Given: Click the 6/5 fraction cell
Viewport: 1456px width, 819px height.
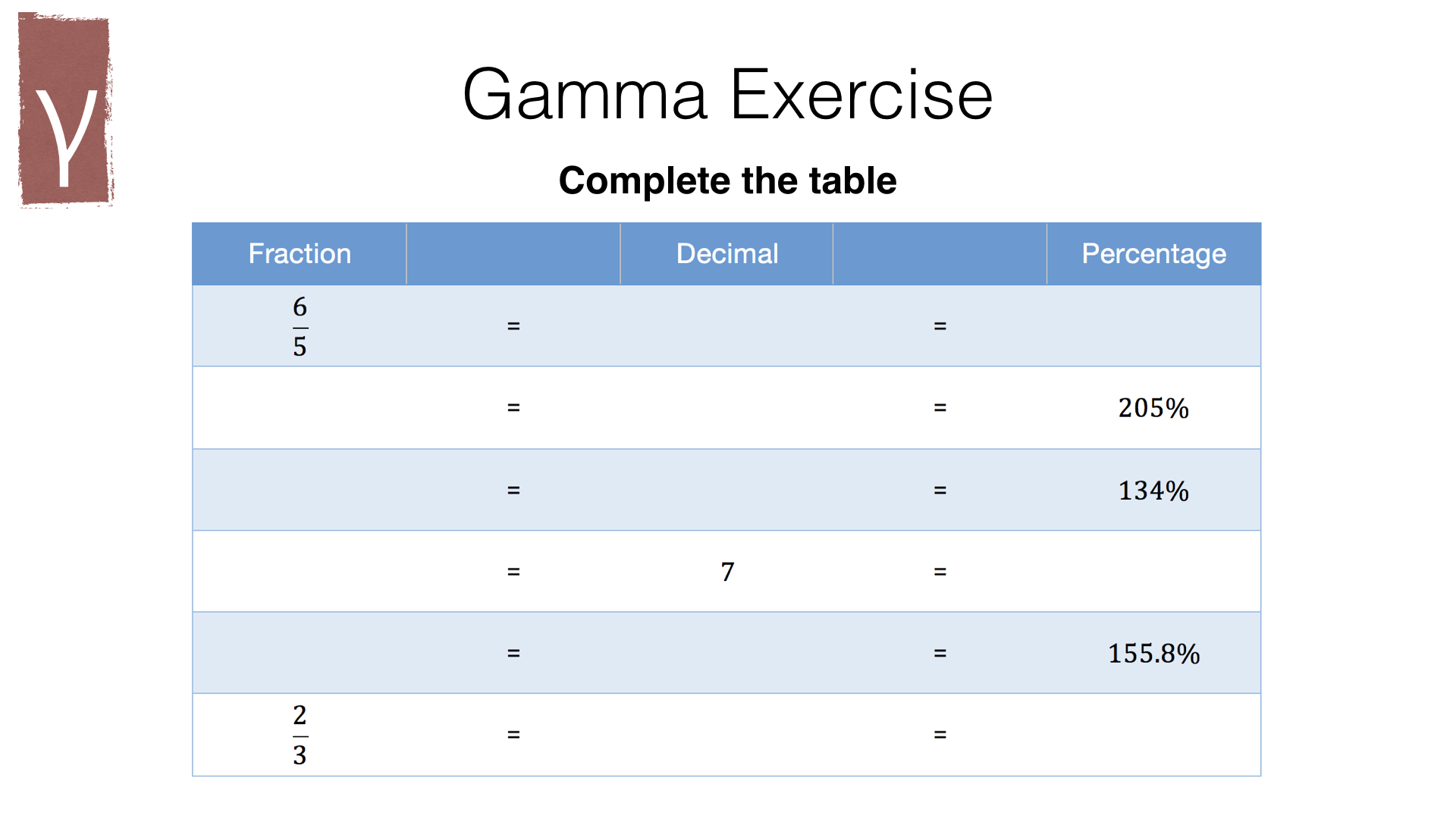Looking at the screenshot, I should pyautogui.click(x=300, y=326).
